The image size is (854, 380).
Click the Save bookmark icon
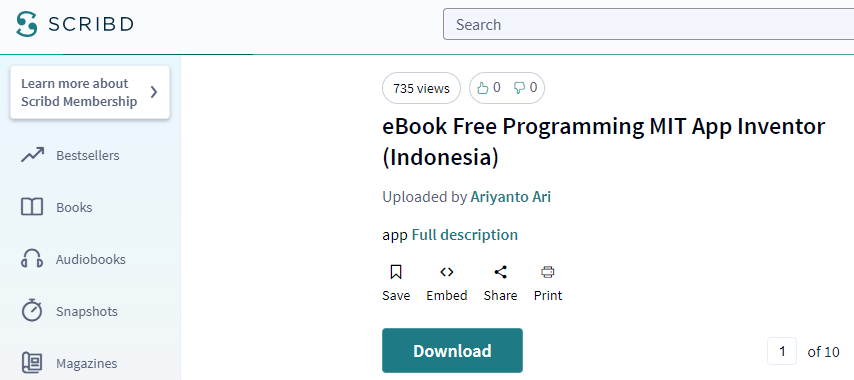pyautogui.click(x=396, y=272)
